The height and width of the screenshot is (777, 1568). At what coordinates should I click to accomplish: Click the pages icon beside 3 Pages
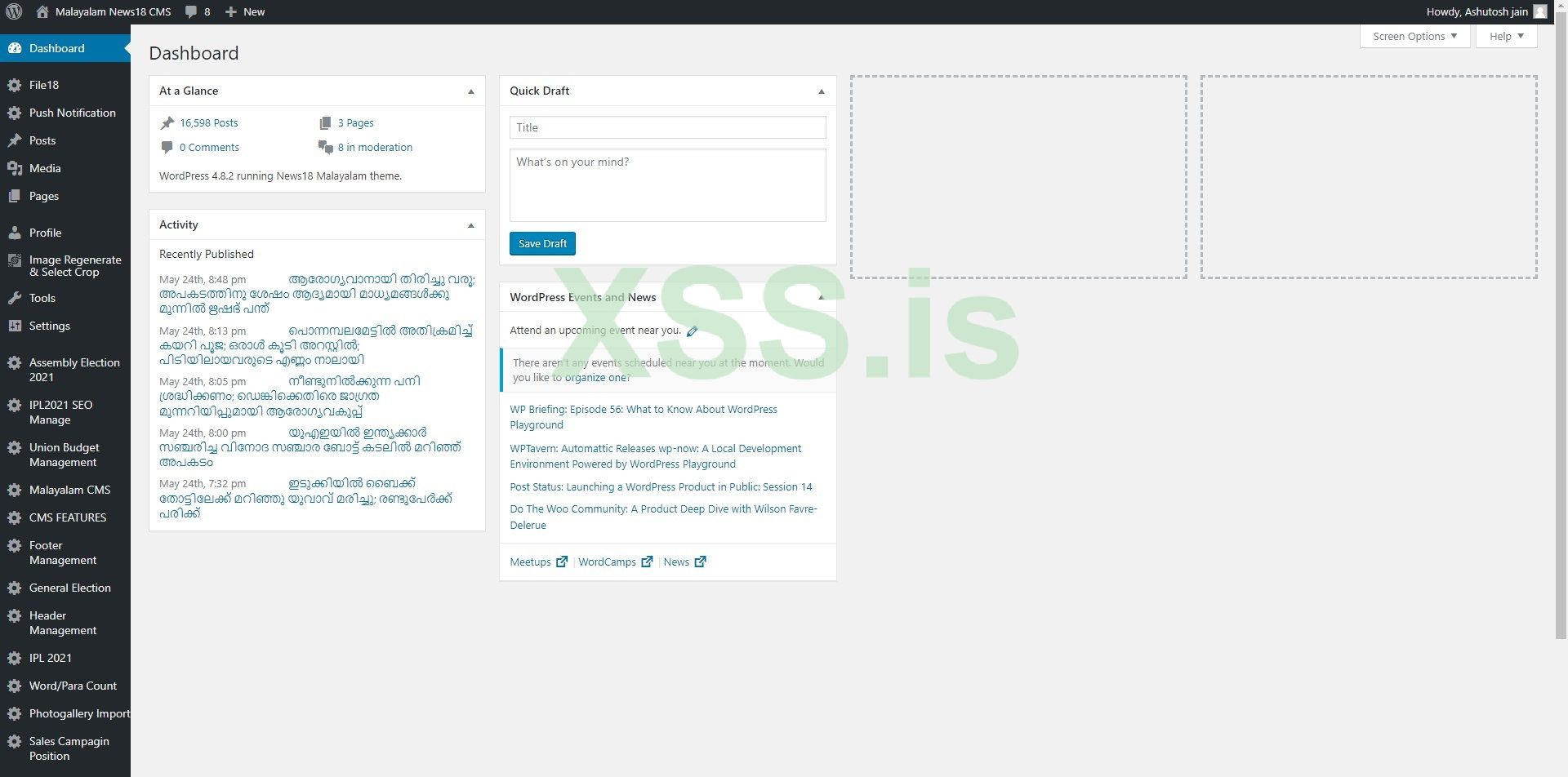(x=325, y=123)
